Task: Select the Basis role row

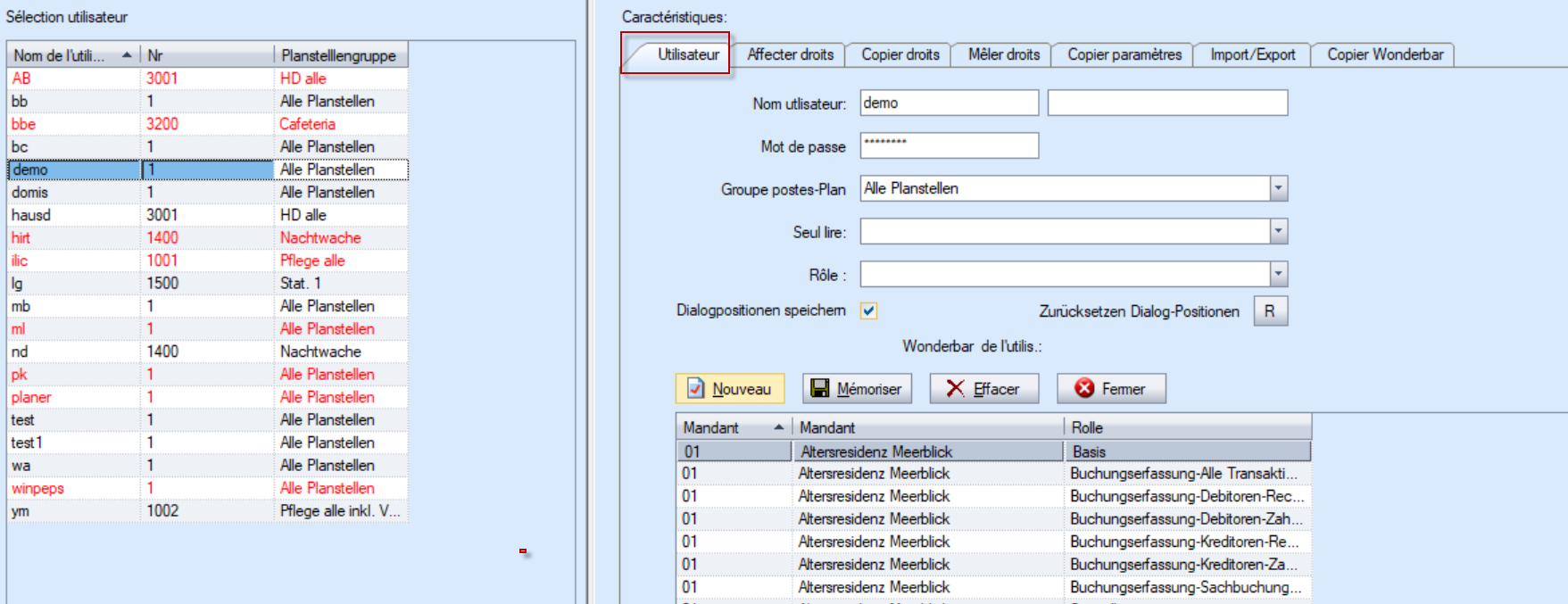Action: [x=993, y=451]
